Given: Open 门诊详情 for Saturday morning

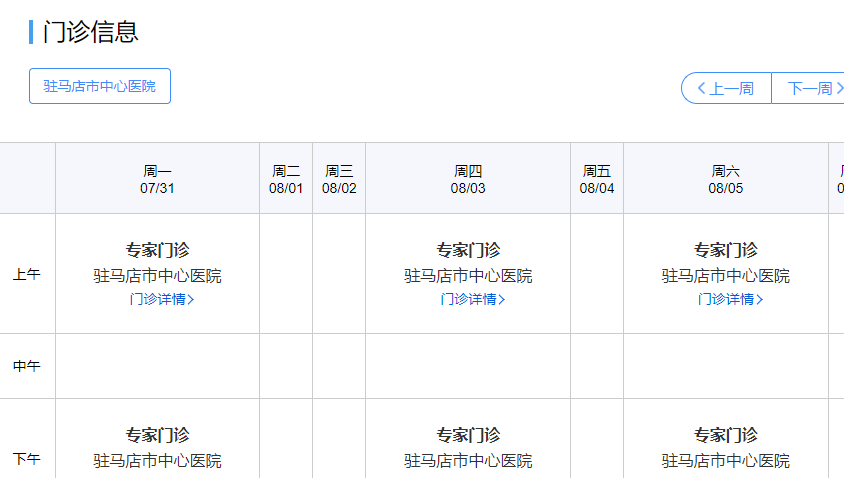Looking at the screenshot, I should click(730, 299).
